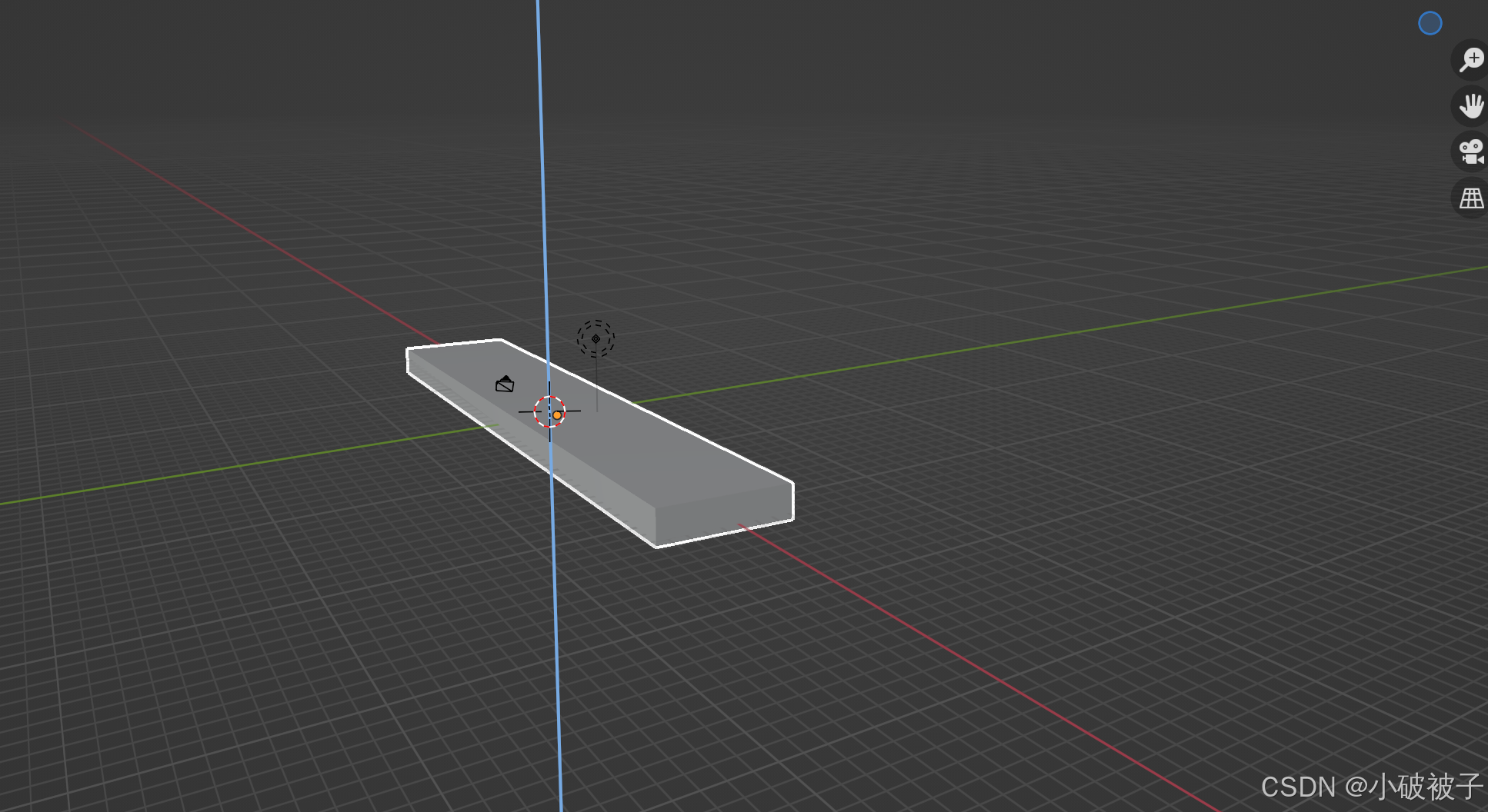
Task: Select the camera object in viewport
Action: [505, 384]
